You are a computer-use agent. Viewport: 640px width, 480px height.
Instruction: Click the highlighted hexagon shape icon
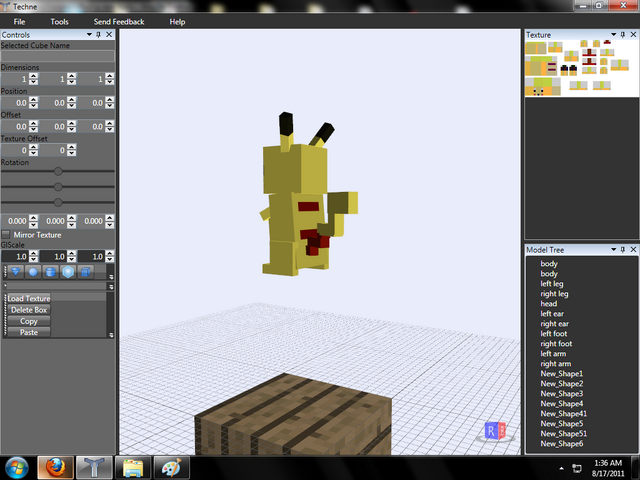tap(68, 272)
